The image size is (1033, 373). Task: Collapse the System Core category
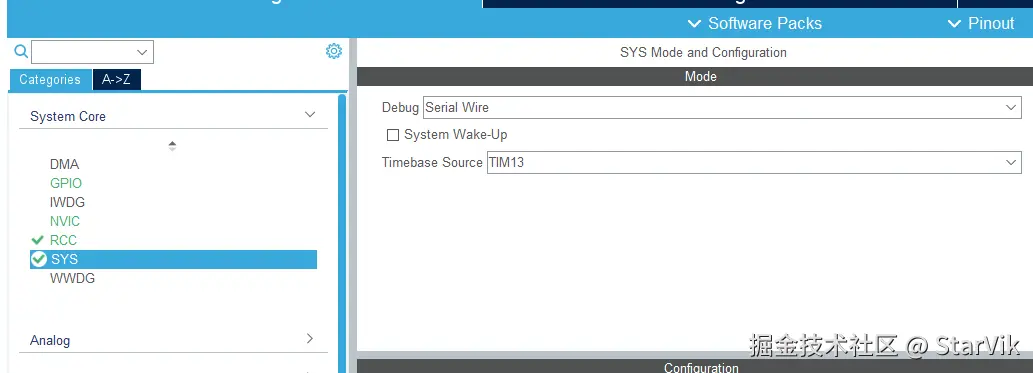(x=310, y=115)
